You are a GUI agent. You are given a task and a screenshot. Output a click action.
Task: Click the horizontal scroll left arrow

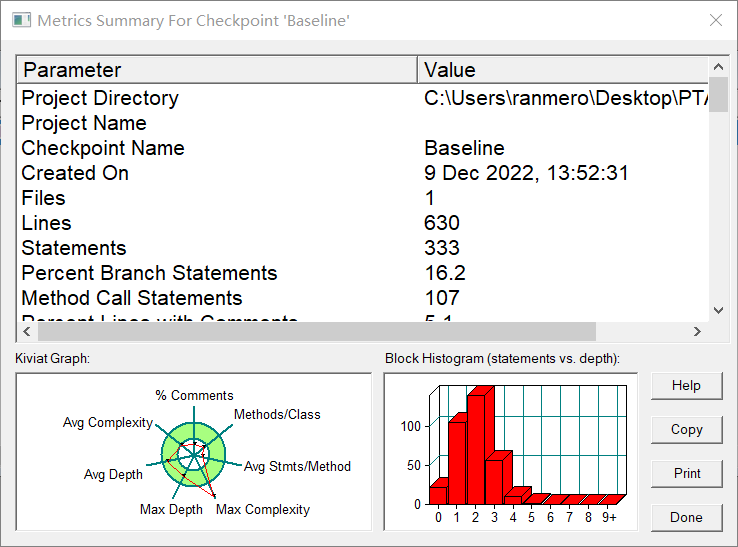point(27,331)
